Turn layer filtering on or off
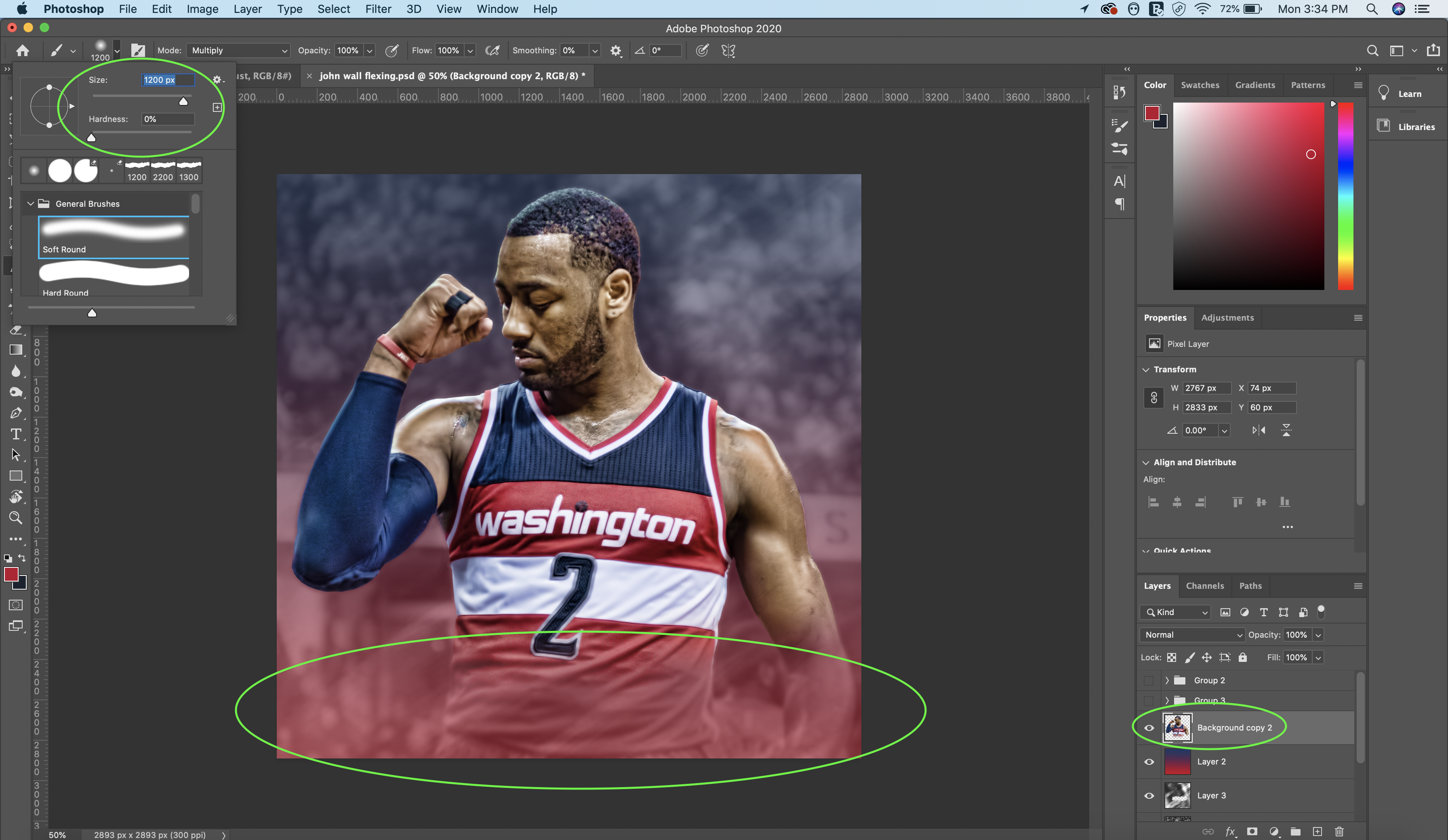This screenshot has width=1448, height=840. (x=1321, y=612)
